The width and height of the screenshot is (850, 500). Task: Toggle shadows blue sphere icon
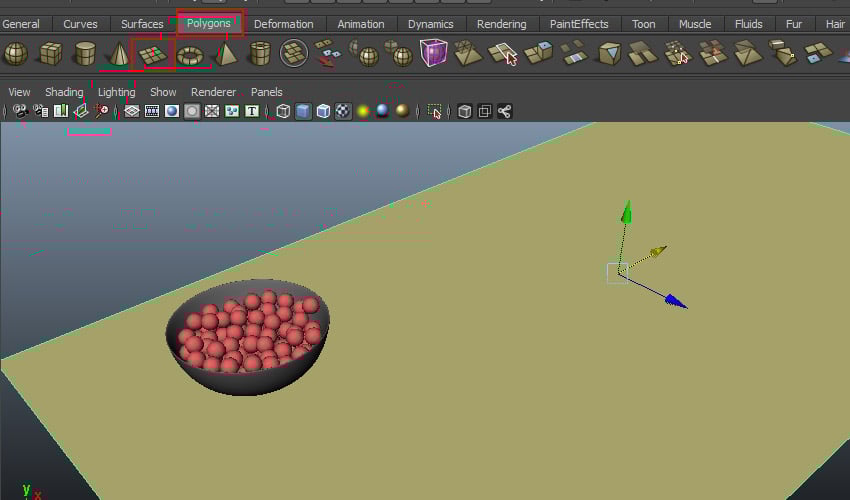(x=383, y=111)
